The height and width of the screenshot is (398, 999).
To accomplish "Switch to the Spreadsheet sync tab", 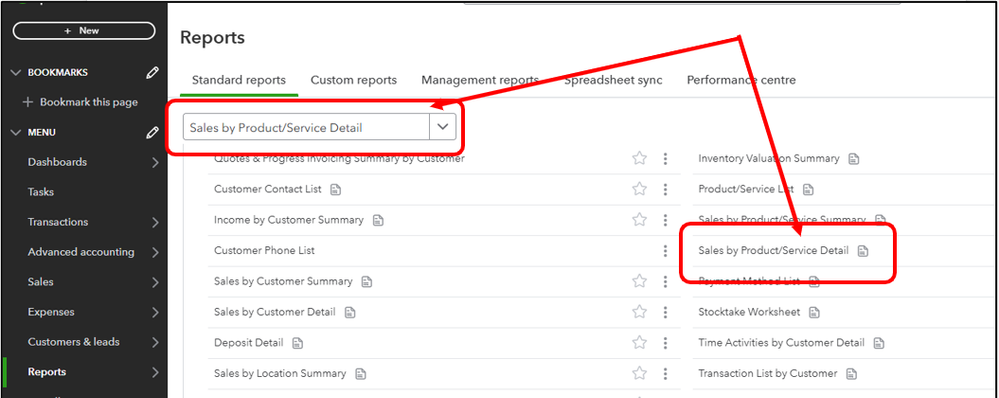I will click(613, 80).
